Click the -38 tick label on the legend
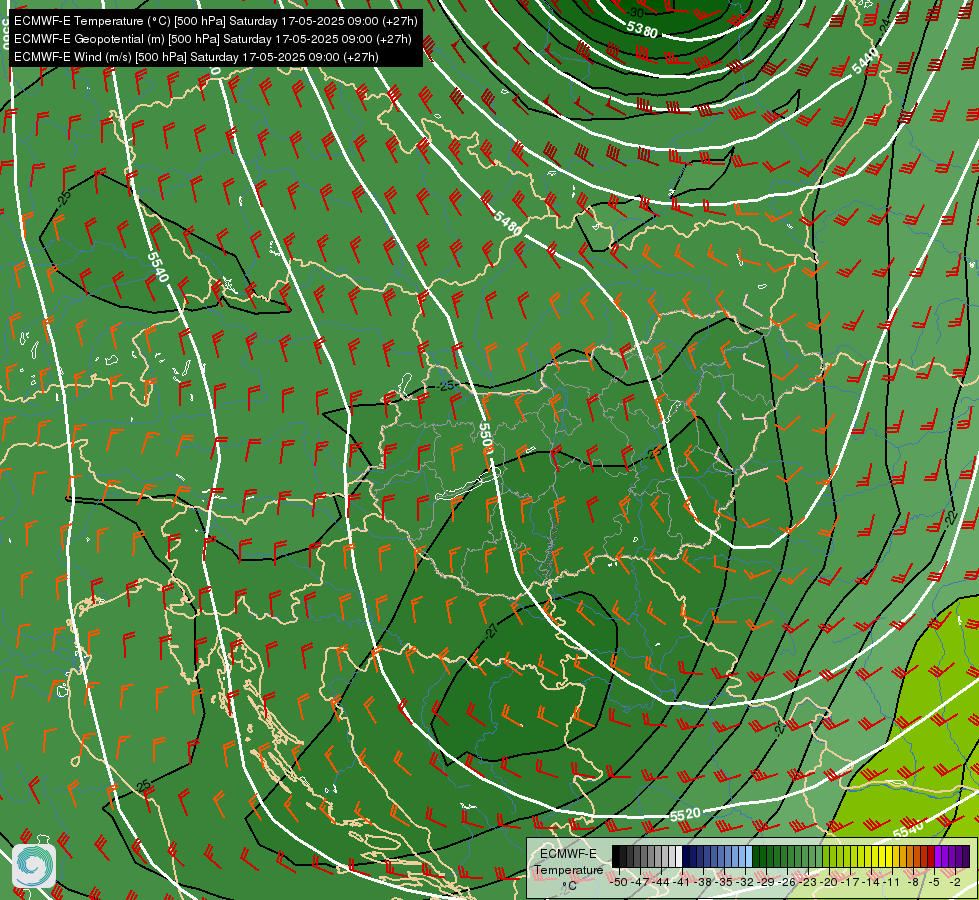 click(703, 883)
